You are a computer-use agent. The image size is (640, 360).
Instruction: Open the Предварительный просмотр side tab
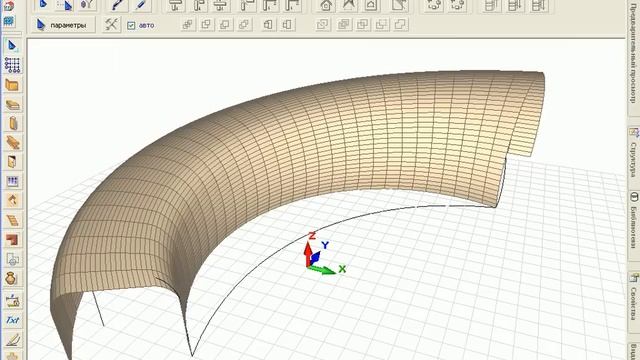tap(633, 57)
